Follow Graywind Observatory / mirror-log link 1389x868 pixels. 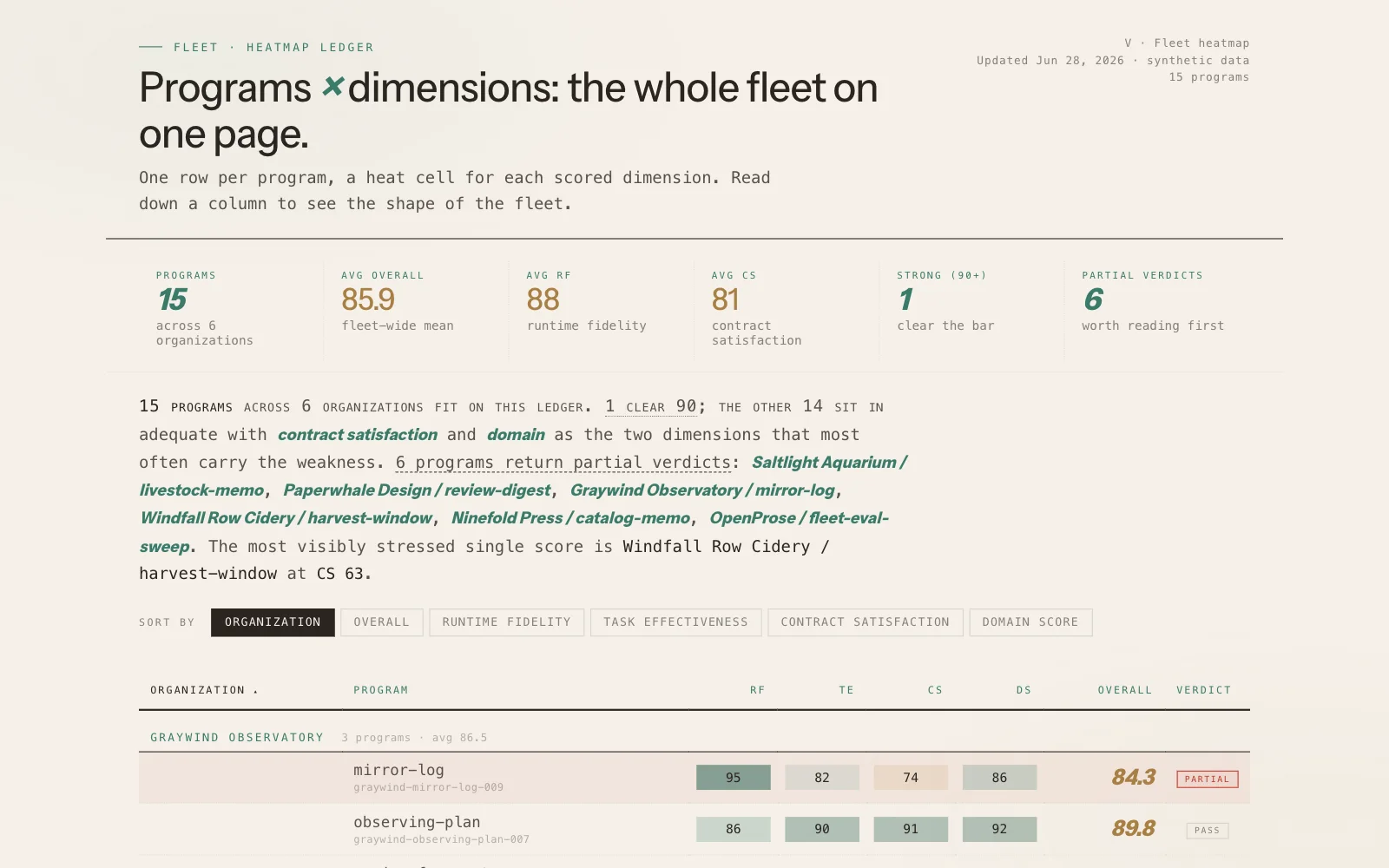coord(702,490)
